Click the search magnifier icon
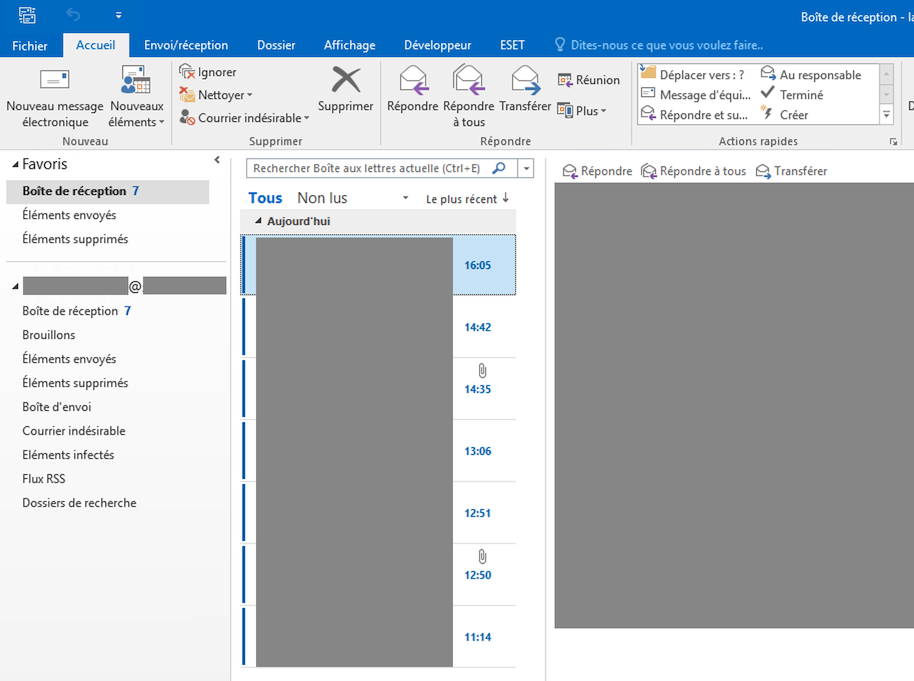This screenshot has height=681, width=914. [x=499, y=168]
